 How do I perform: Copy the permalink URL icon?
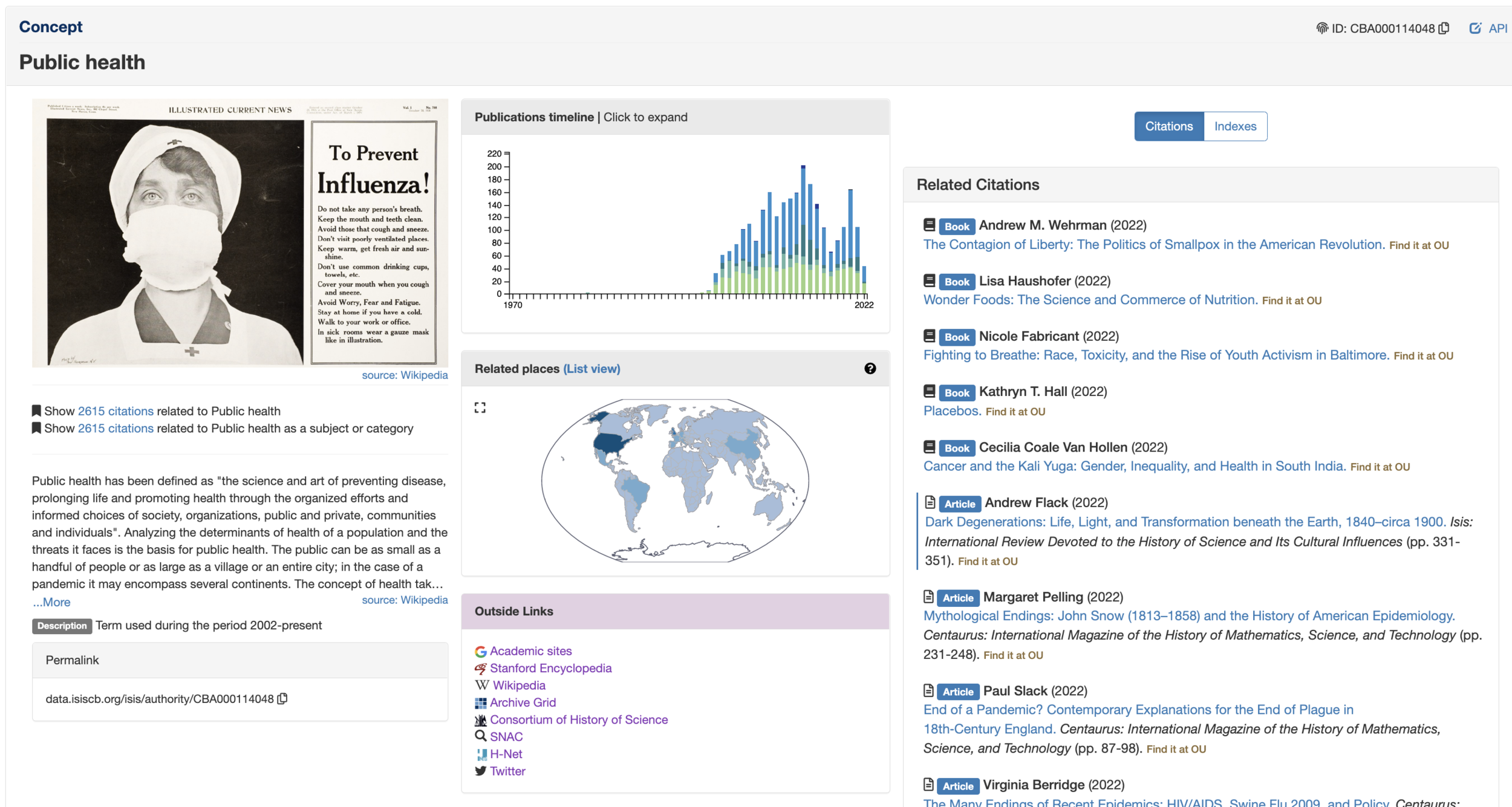tap(282, 699)
